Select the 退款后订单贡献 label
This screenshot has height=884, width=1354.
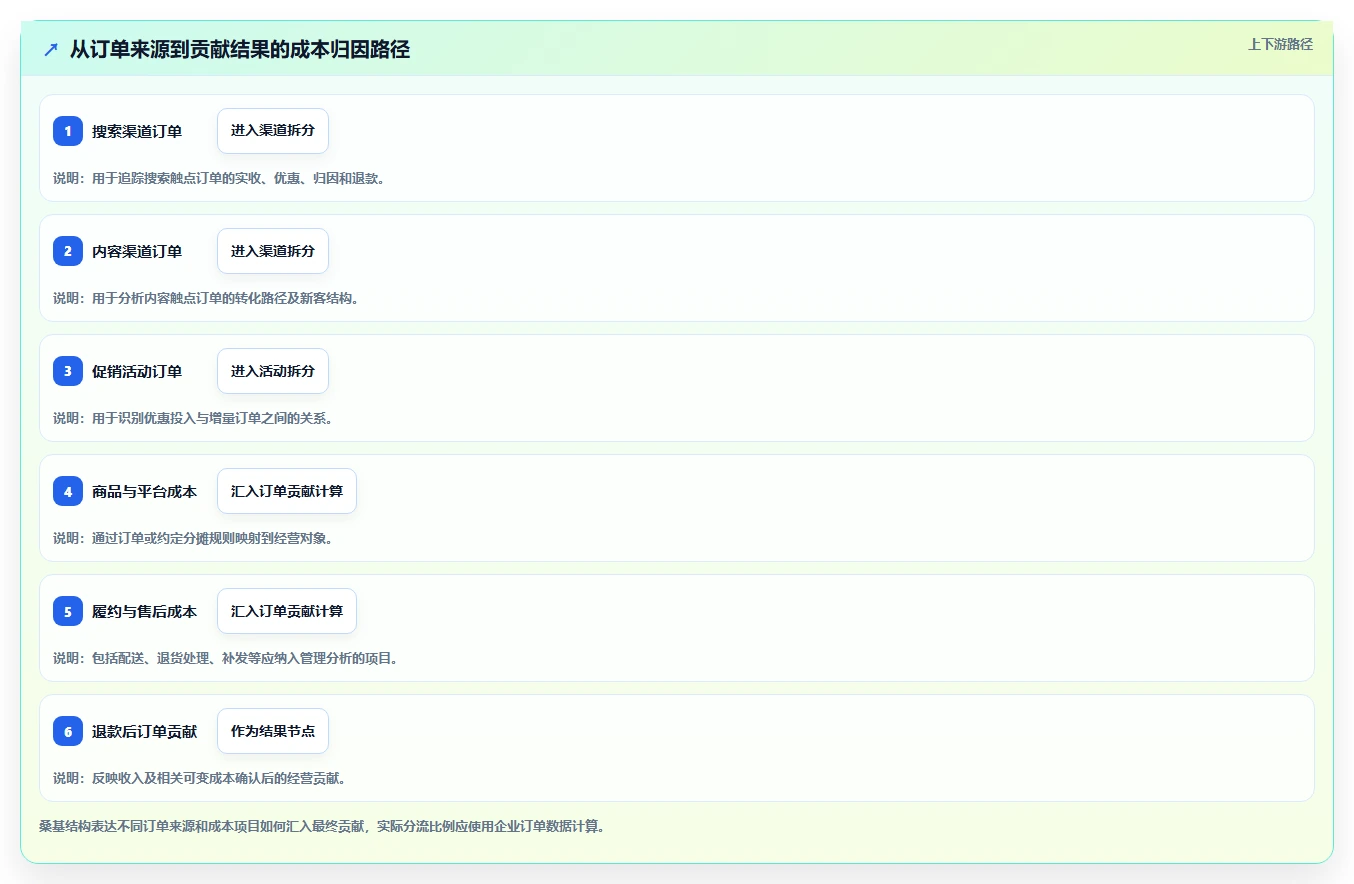click(x=145, y=731)
